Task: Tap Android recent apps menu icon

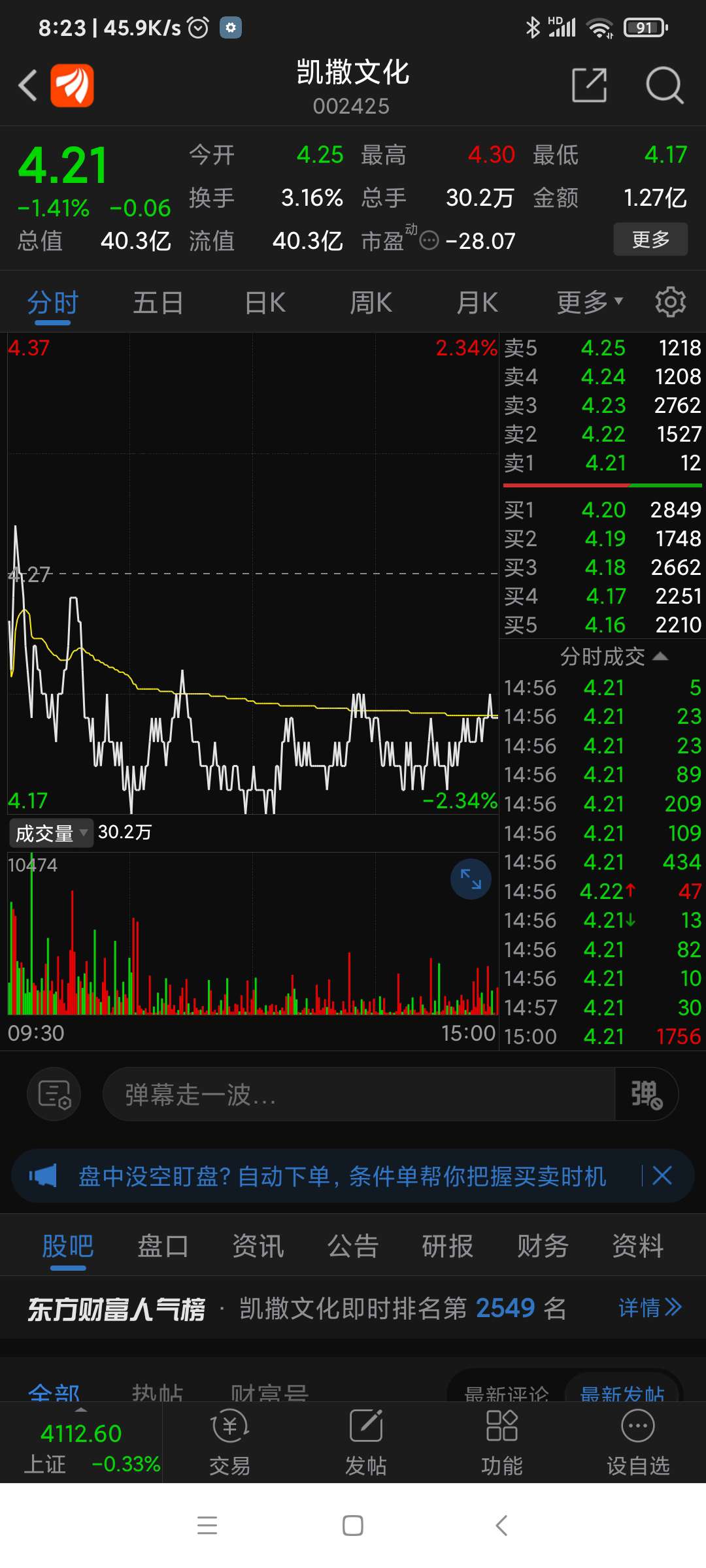Action: click(207, 1525)
